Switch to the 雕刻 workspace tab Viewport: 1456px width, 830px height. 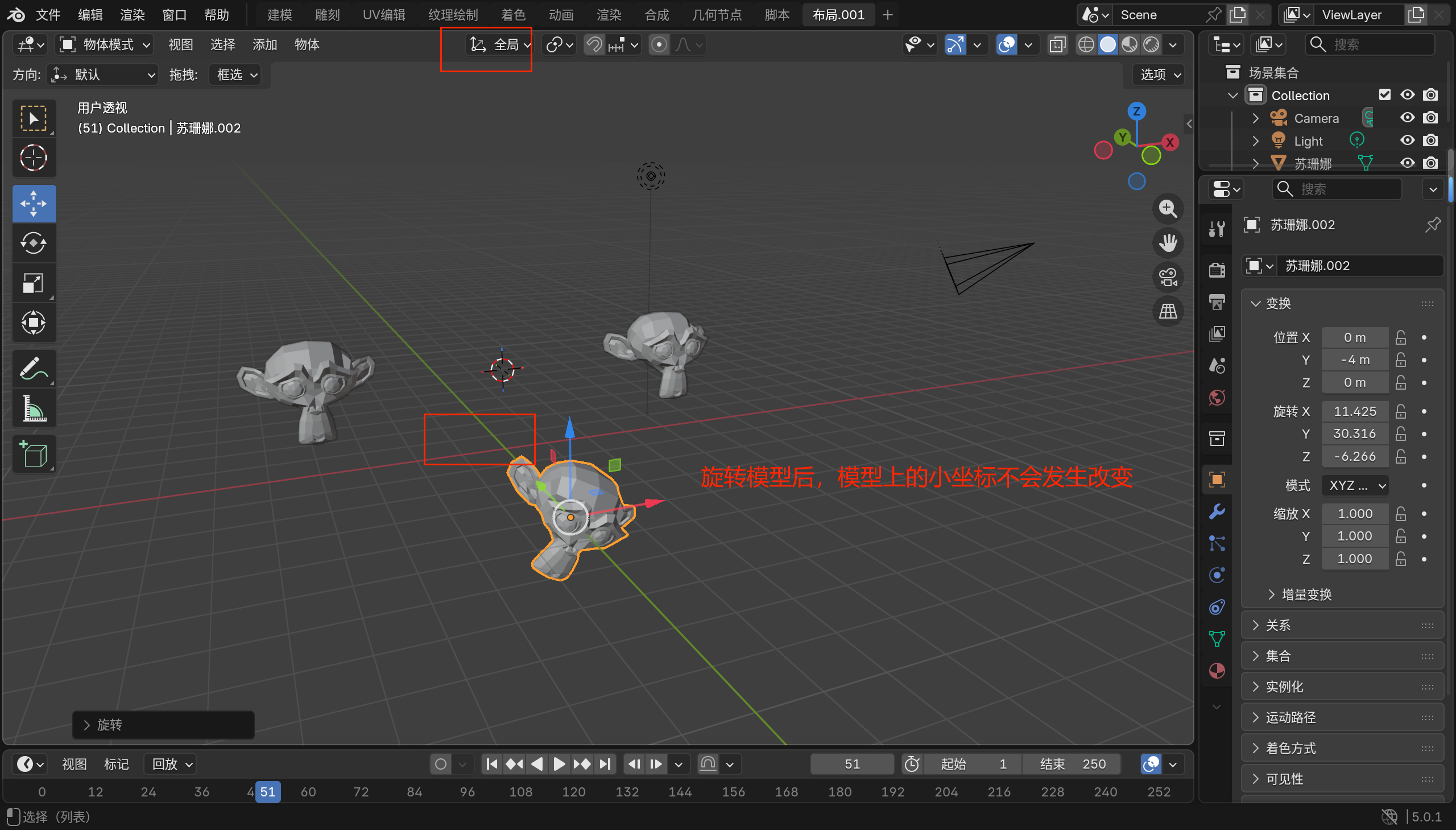tap(327, 15)
